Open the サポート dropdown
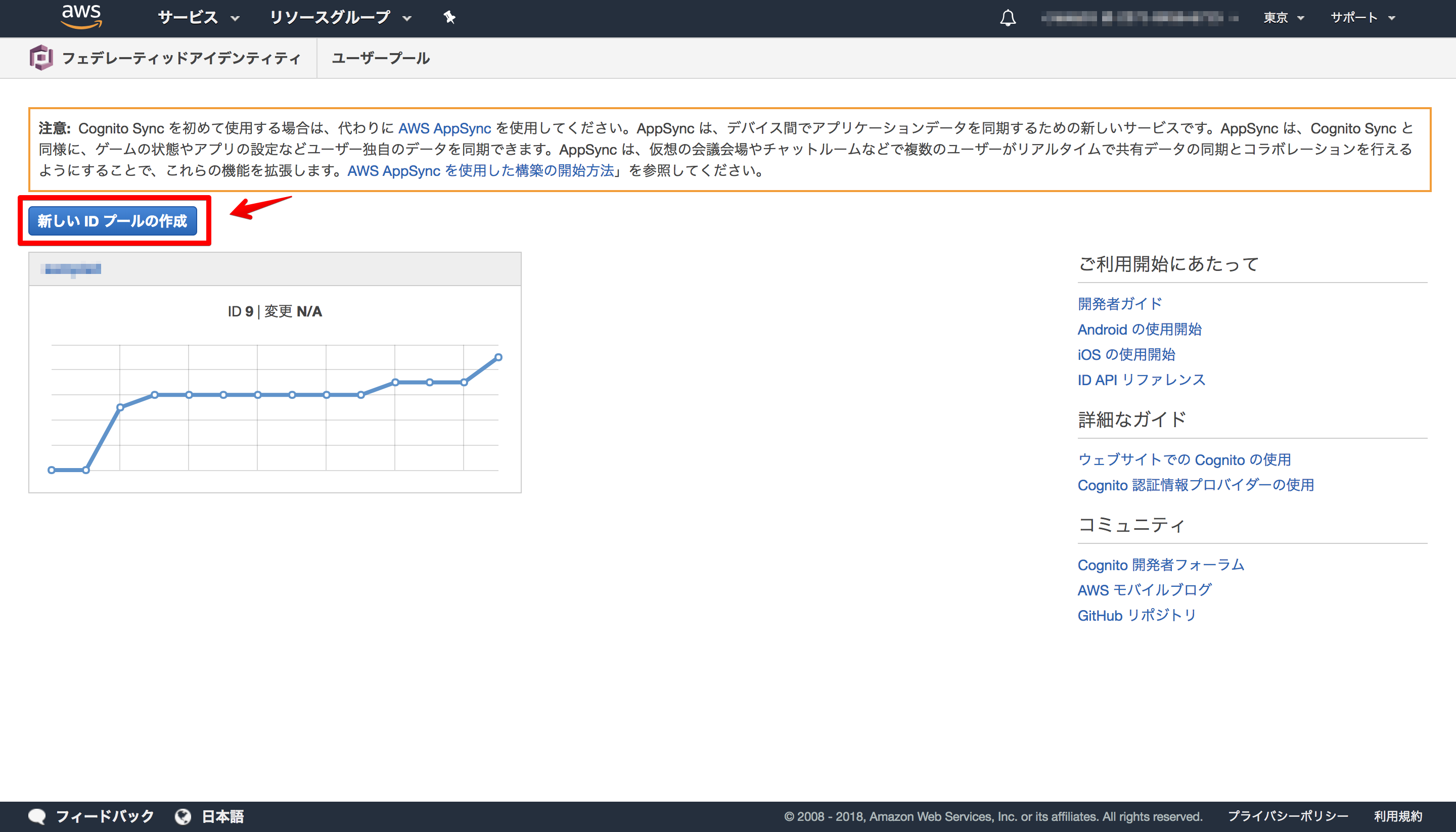 point(1363,18)
